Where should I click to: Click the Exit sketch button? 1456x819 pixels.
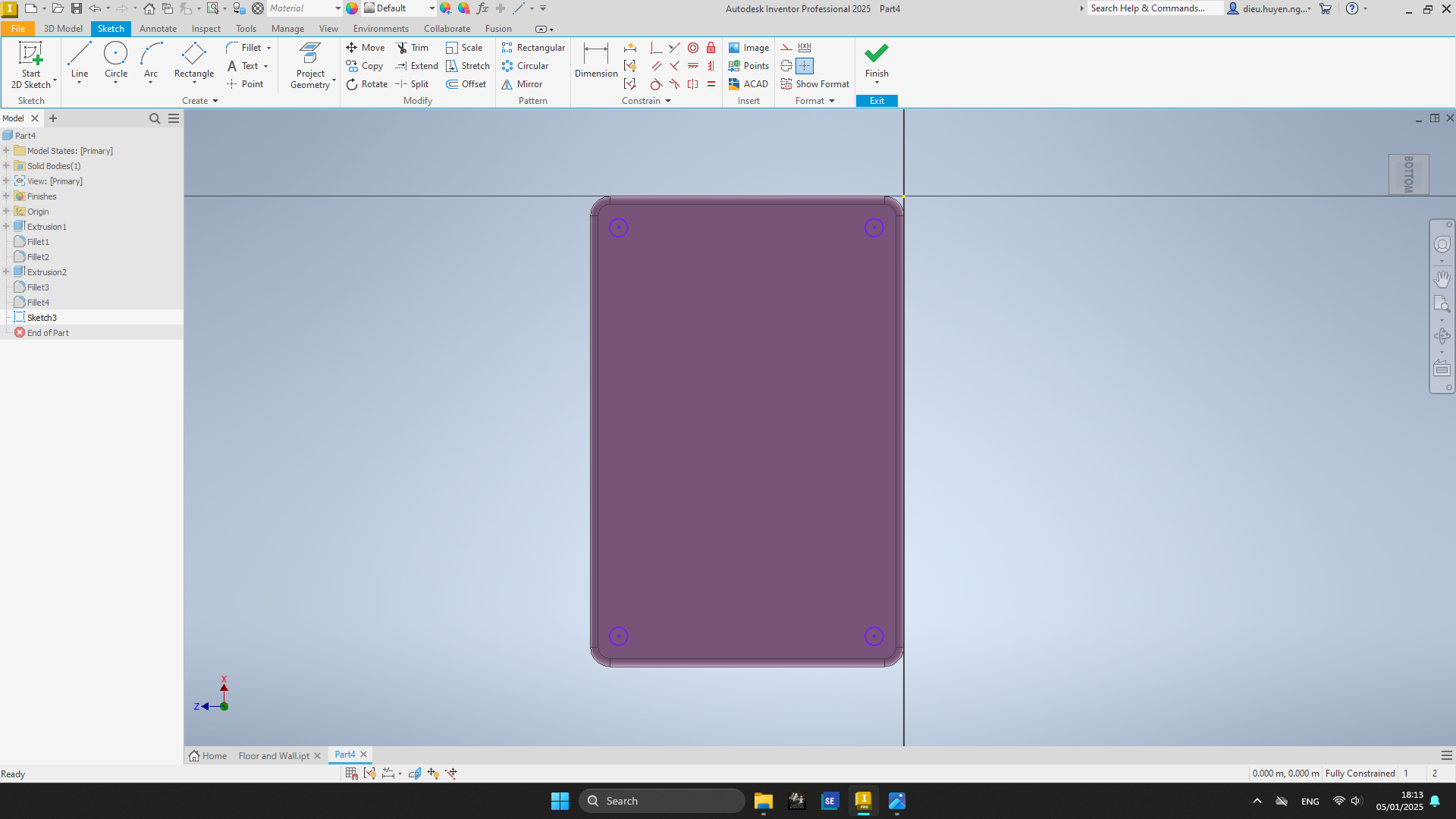[877, 101]
